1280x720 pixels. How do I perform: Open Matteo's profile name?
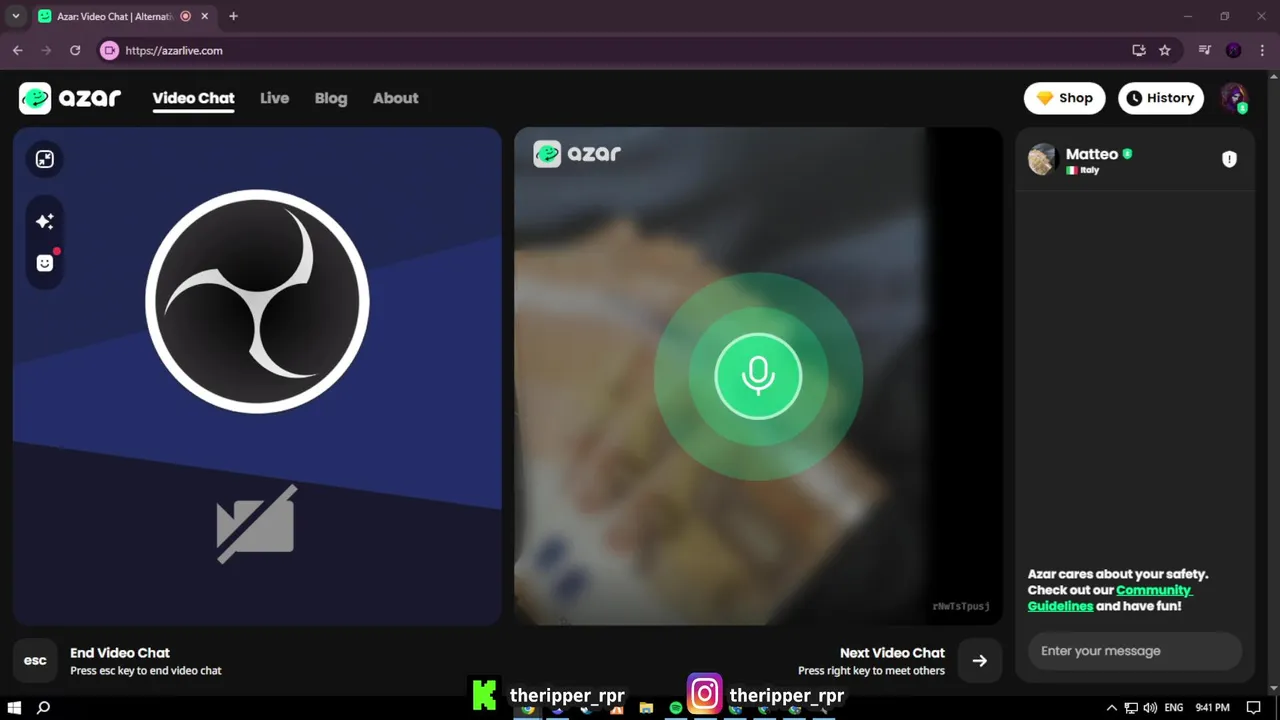[x=1092, y=154]
